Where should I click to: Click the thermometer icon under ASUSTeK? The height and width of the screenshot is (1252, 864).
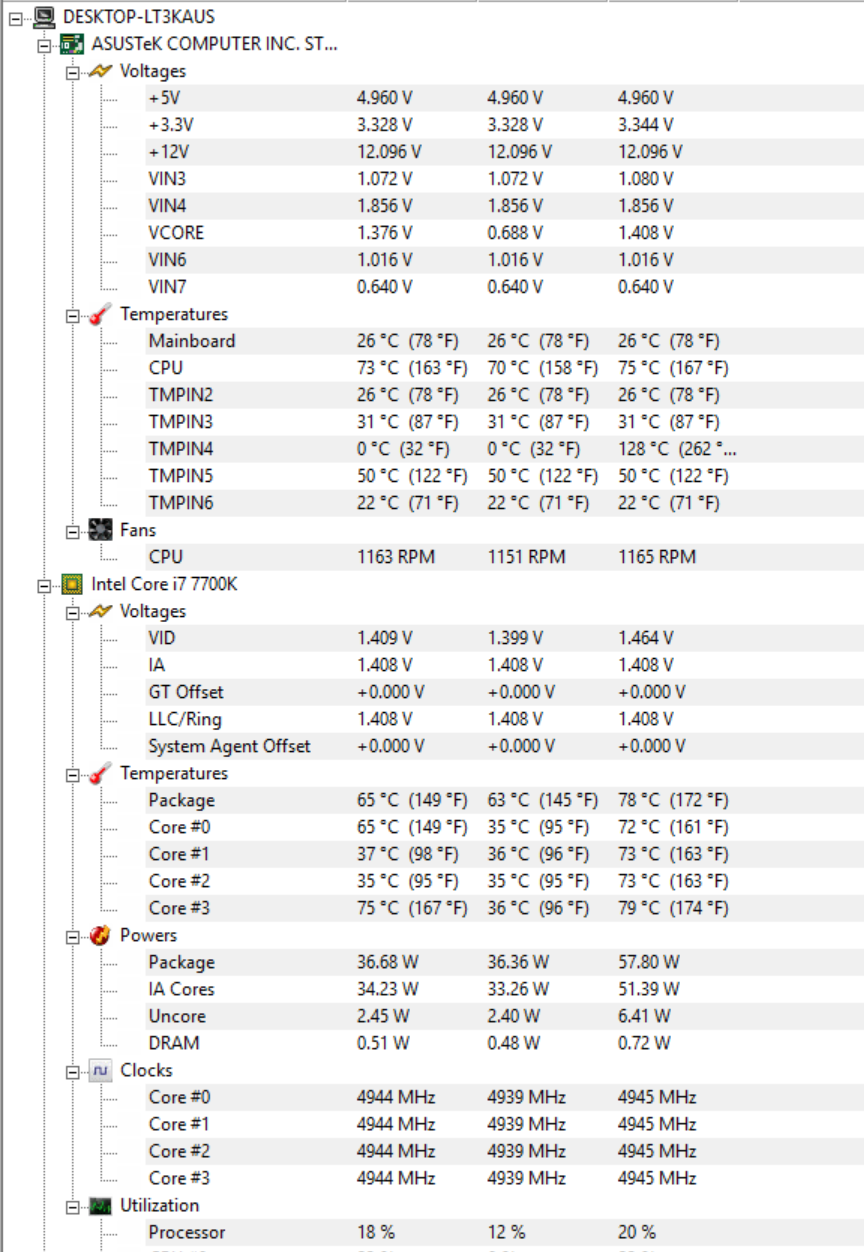pos(100,314)
